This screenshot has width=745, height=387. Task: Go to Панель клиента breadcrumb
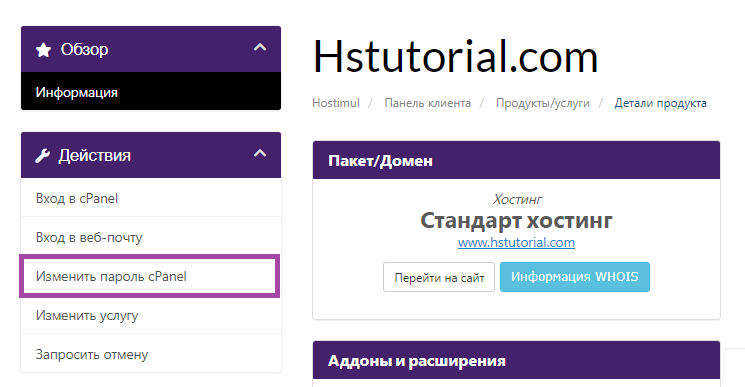[428, 103]
